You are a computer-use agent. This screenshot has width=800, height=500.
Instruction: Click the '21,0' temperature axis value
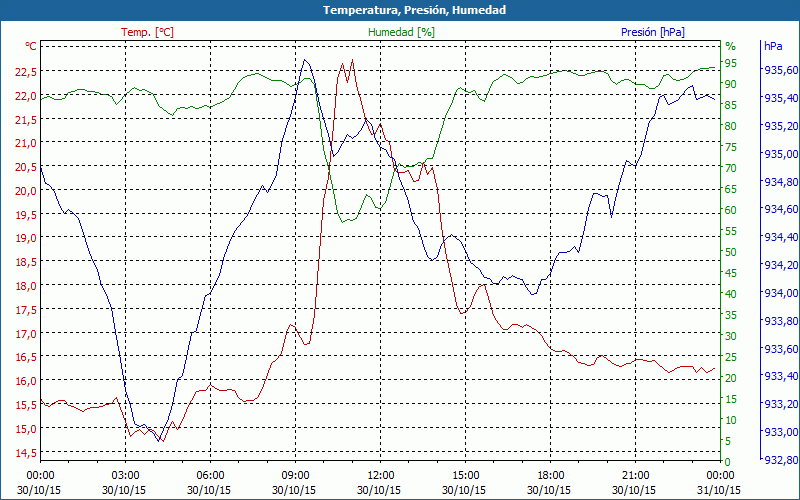pos(26,143)
